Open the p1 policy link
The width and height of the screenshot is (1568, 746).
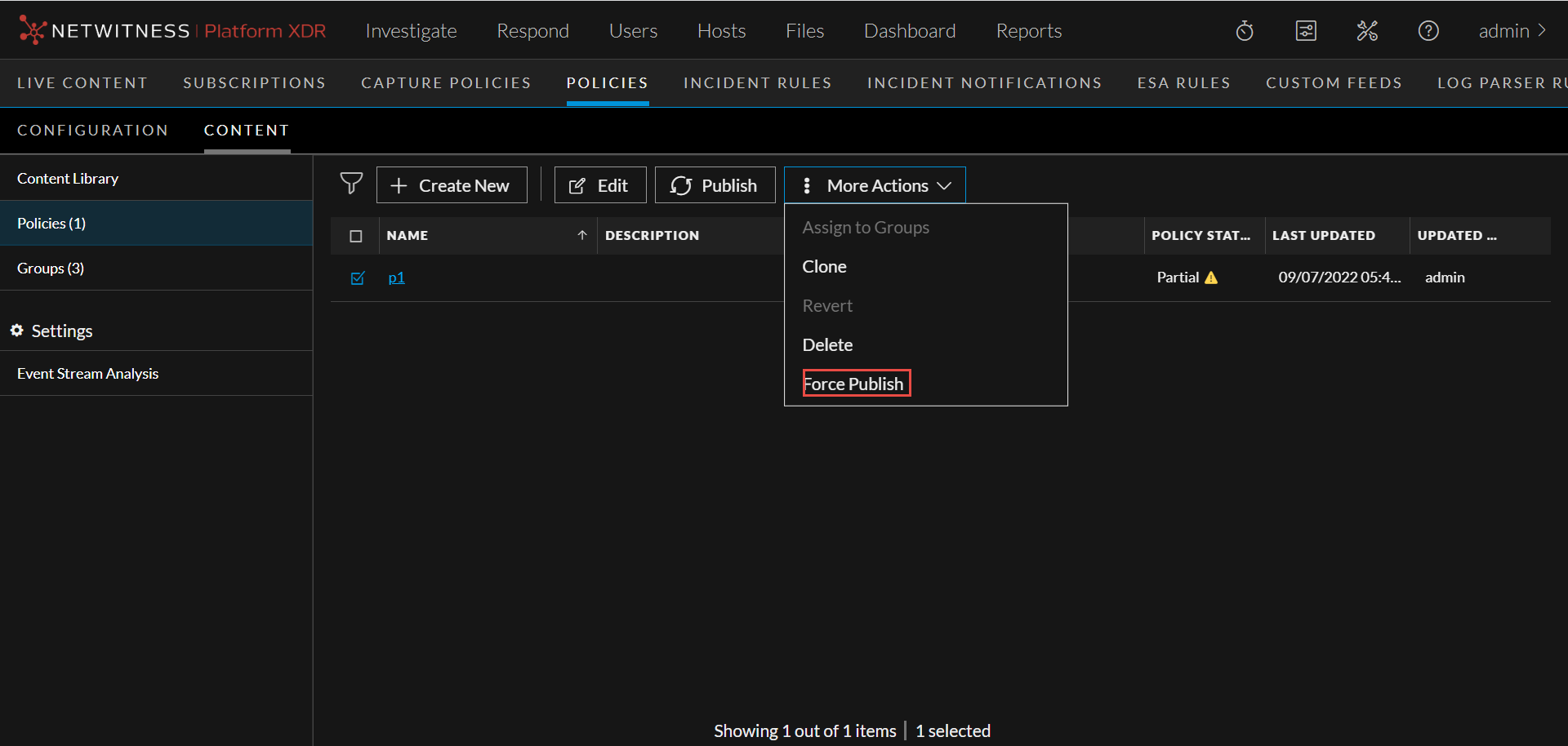[x=396, y=278]
